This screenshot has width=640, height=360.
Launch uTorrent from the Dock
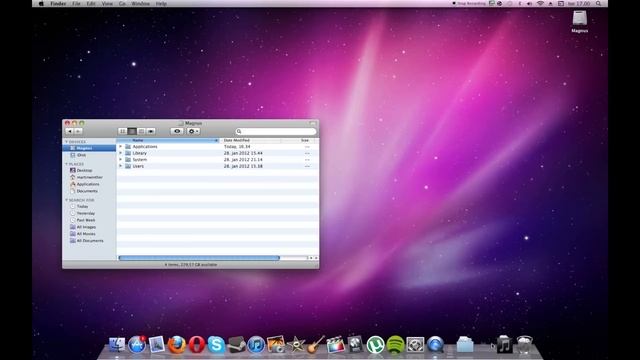tap(375, 345)
